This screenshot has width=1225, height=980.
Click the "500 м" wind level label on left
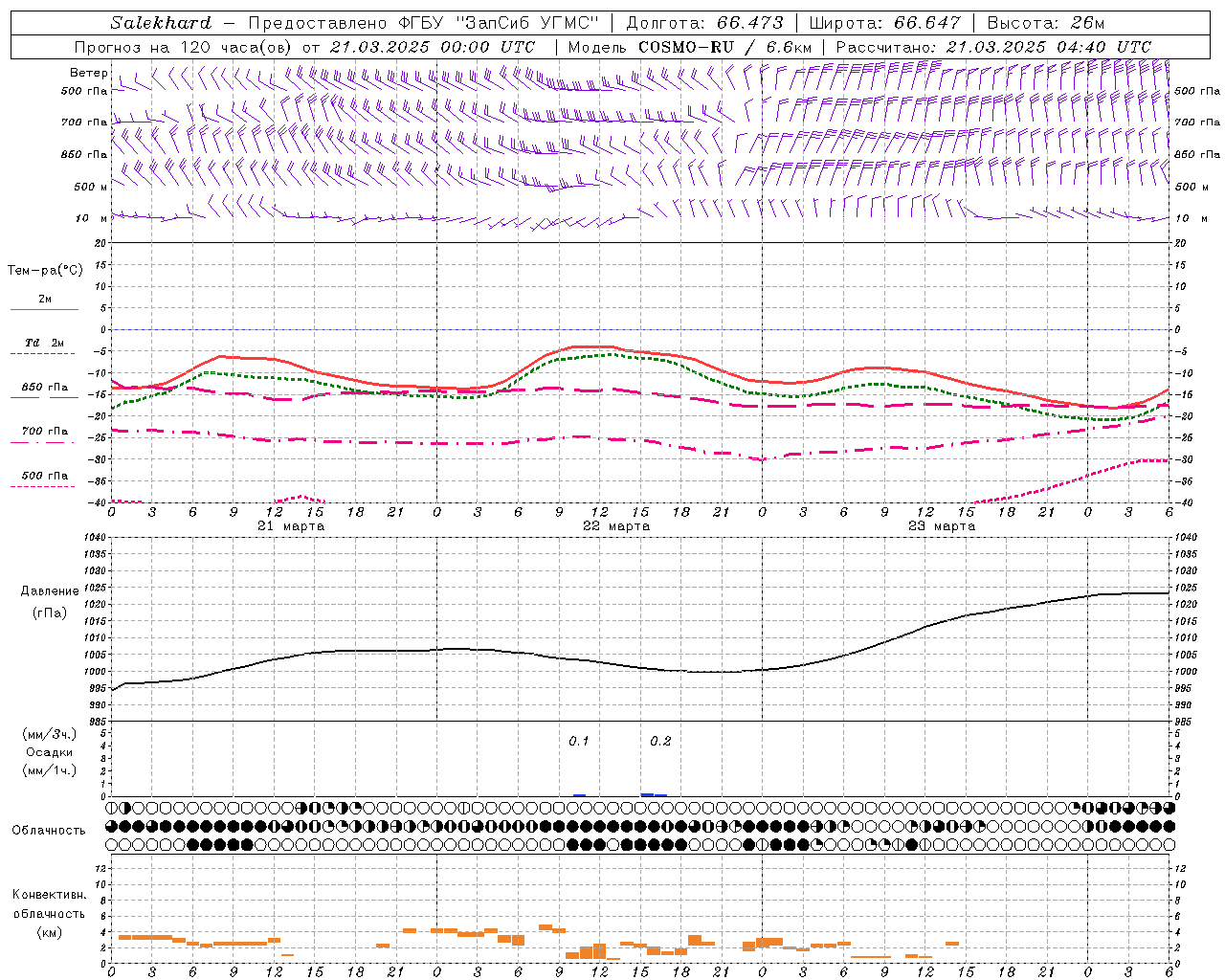tap(91, 187)
